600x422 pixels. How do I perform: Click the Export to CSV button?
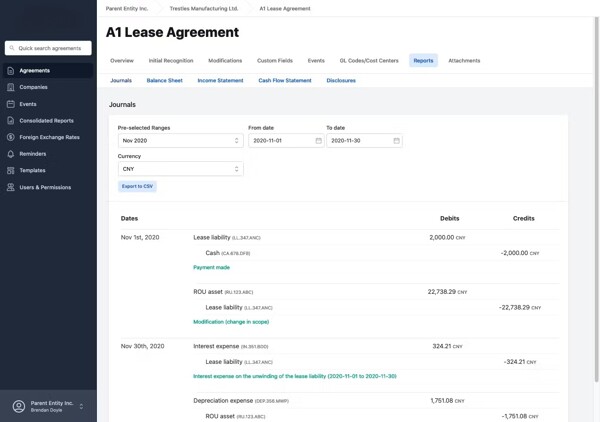(x=137, y=186)
